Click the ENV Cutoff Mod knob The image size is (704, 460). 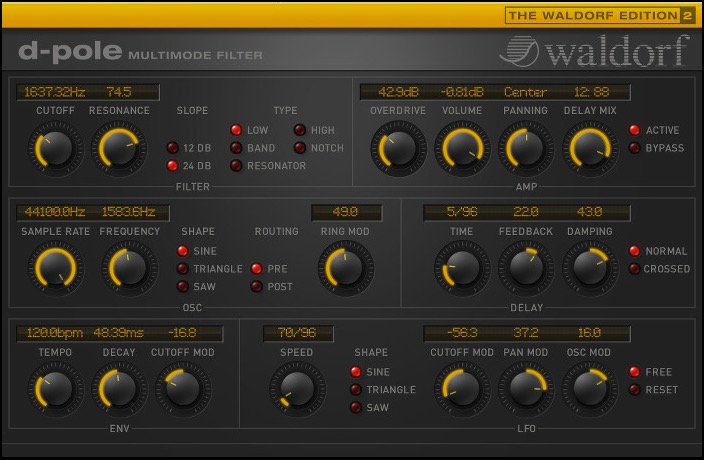point(183,389)
